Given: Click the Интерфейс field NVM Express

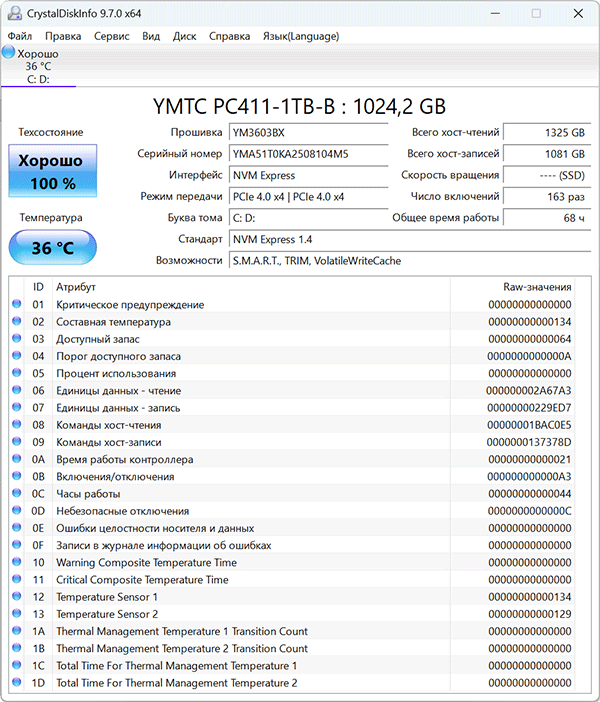Looking at the screenshot, I should coord(308,176).
